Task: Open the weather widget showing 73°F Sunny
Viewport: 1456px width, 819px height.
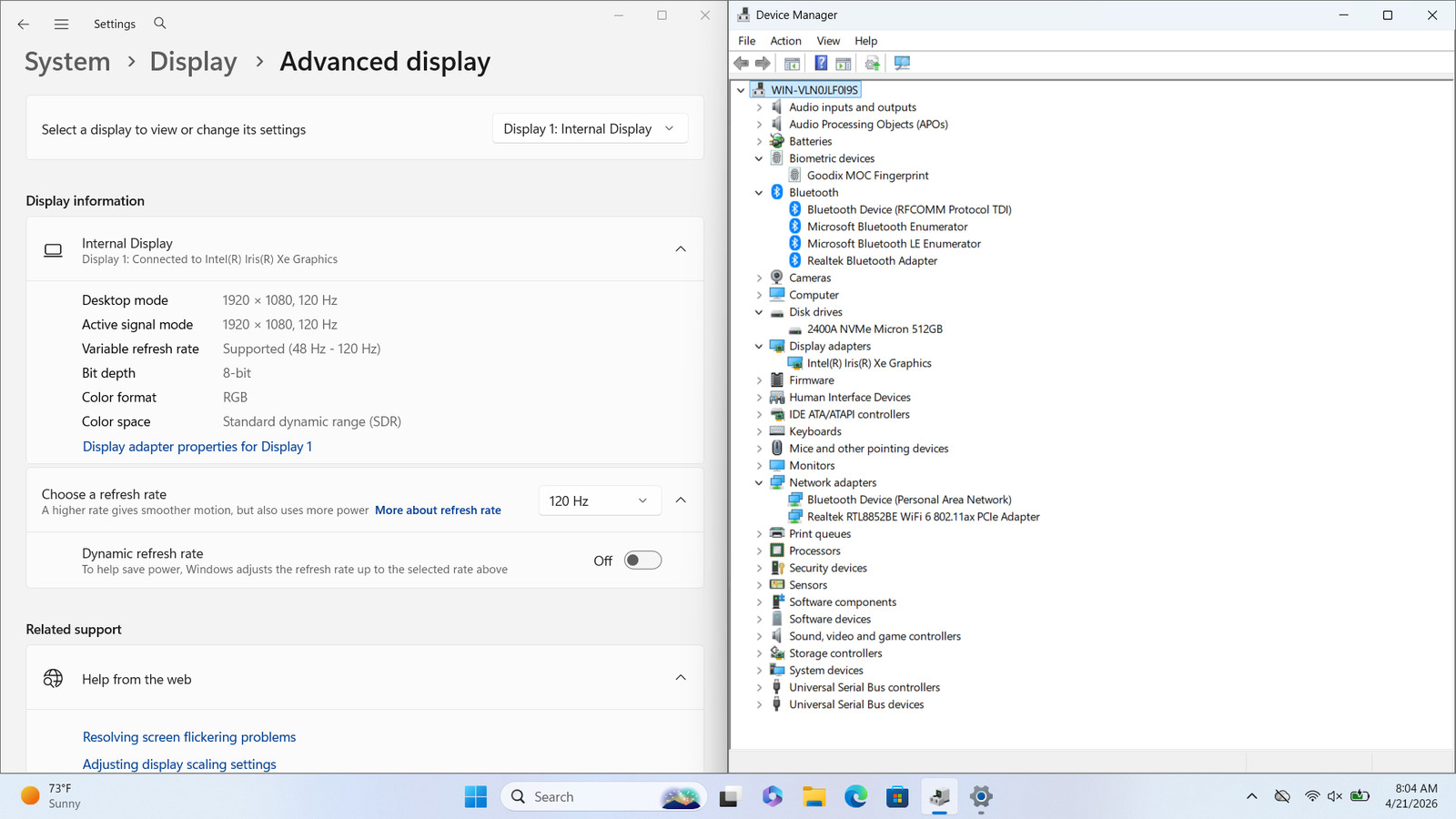Action: point(52,796)
